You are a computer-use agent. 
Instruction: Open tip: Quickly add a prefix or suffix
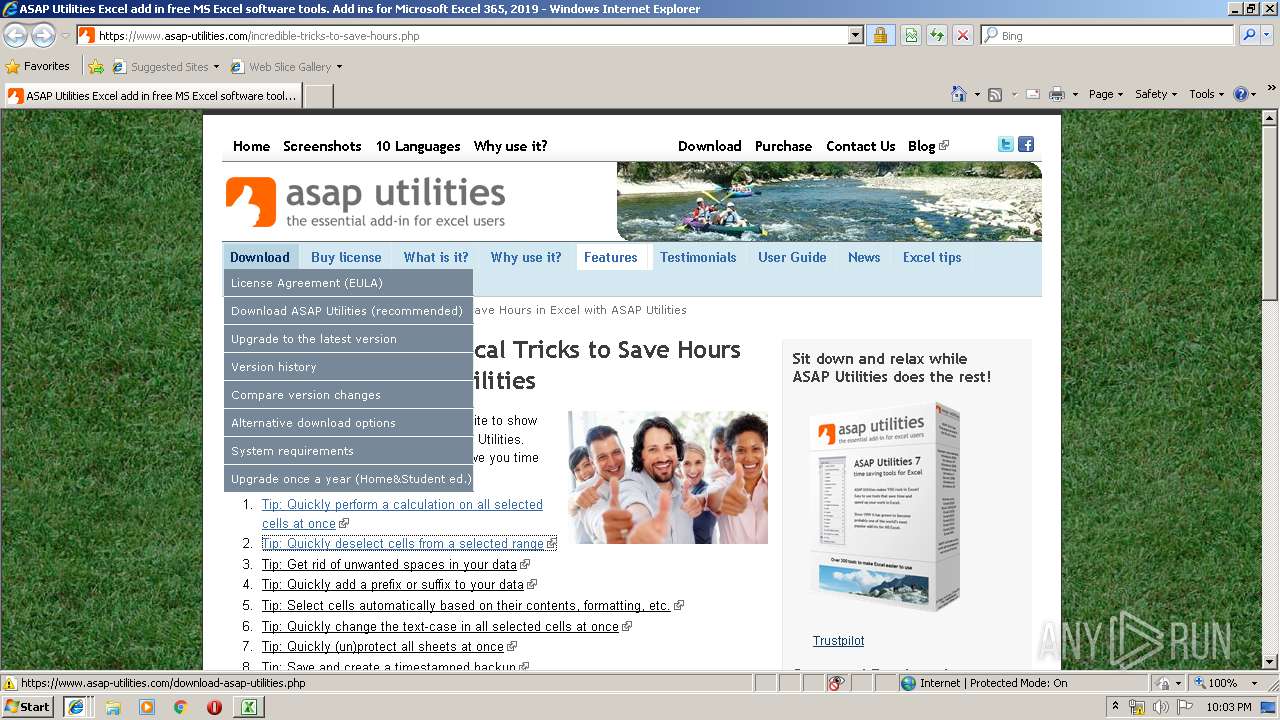[393, 585]
